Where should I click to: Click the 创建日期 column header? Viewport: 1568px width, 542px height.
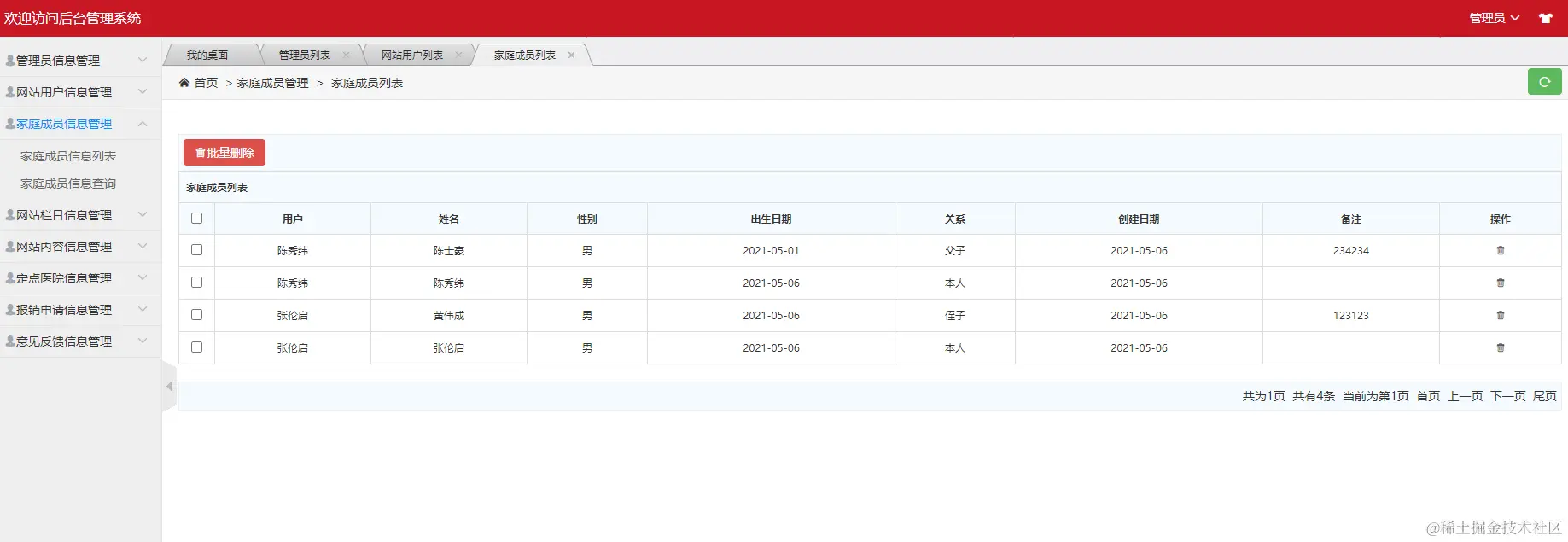point(1139,219)
